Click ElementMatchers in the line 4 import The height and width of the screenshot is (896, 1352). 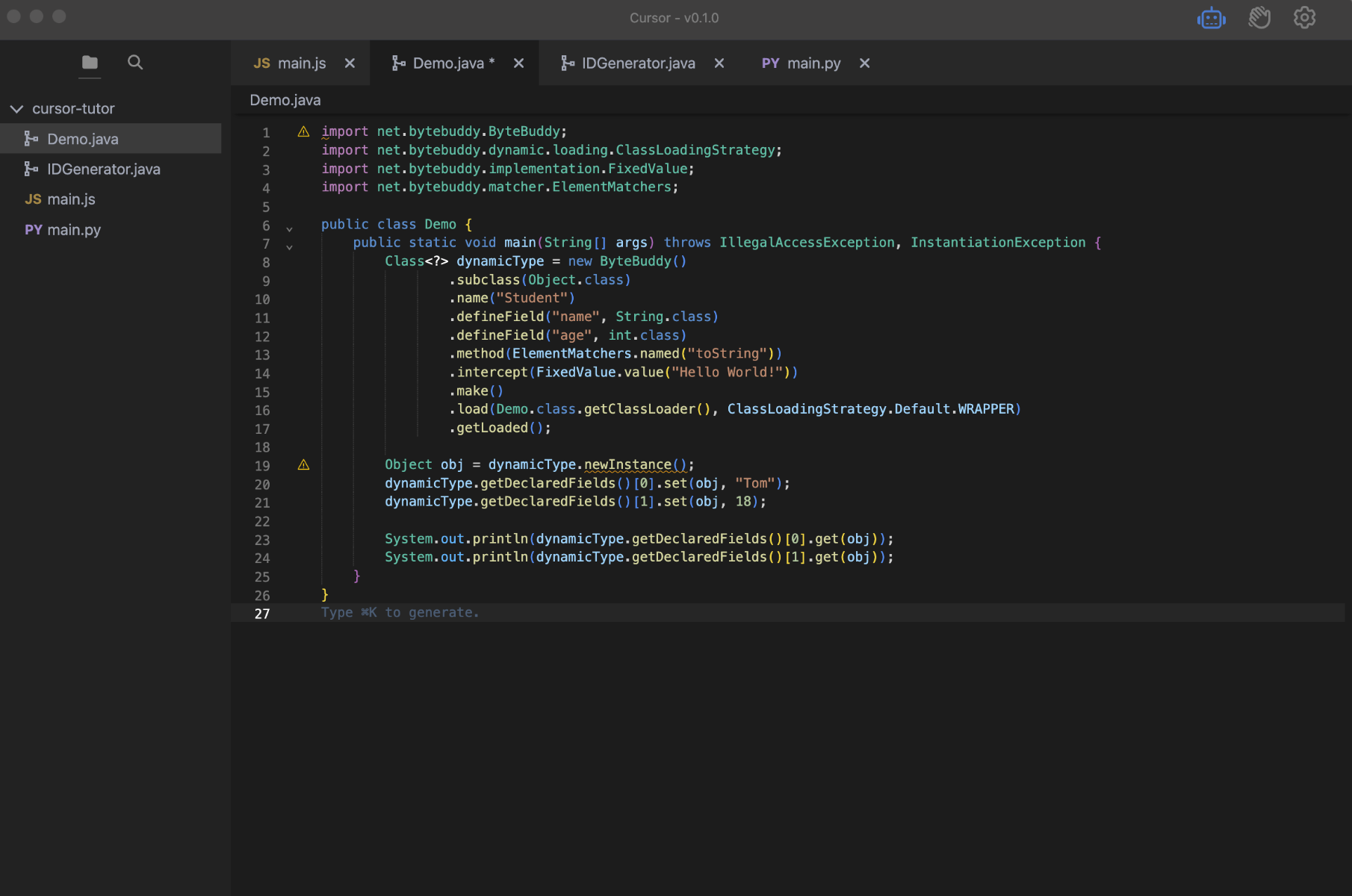click(612, 187)
